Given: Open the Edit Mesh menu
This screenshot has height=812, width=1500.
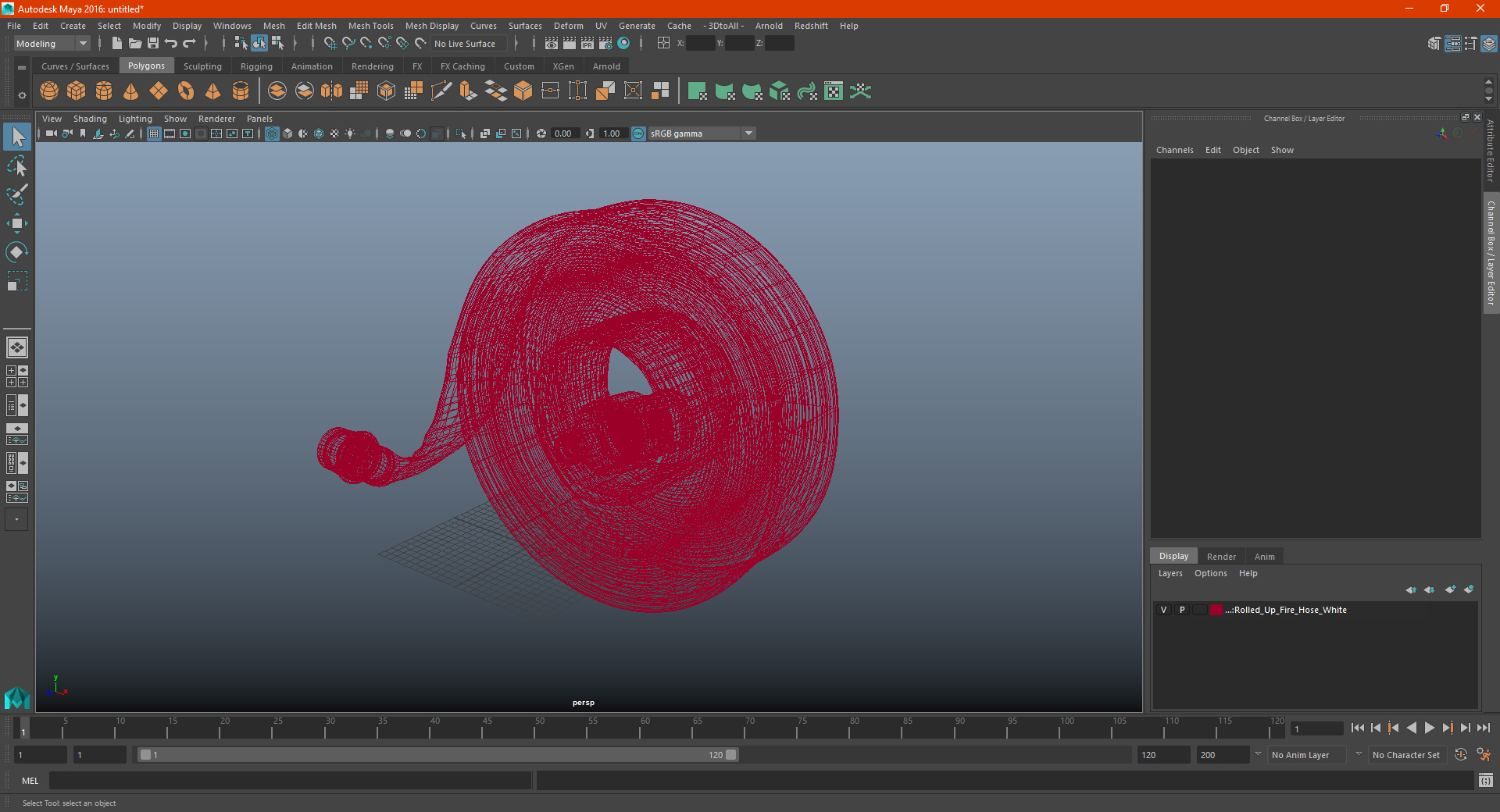Looking at the screenshot, I should [316, 26].
